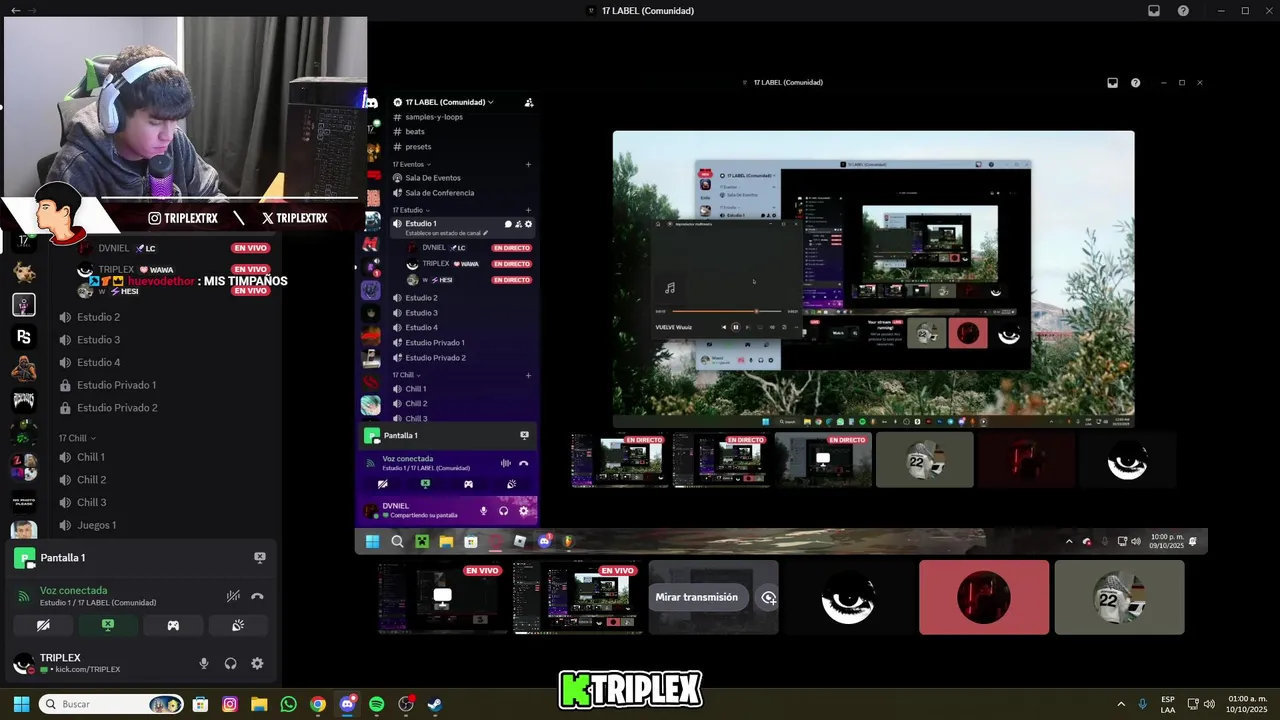This screenshot has width=1280, height=720.
Task: Start an activity in TRIPLEX's voice panel
Action: pos(173,625)
